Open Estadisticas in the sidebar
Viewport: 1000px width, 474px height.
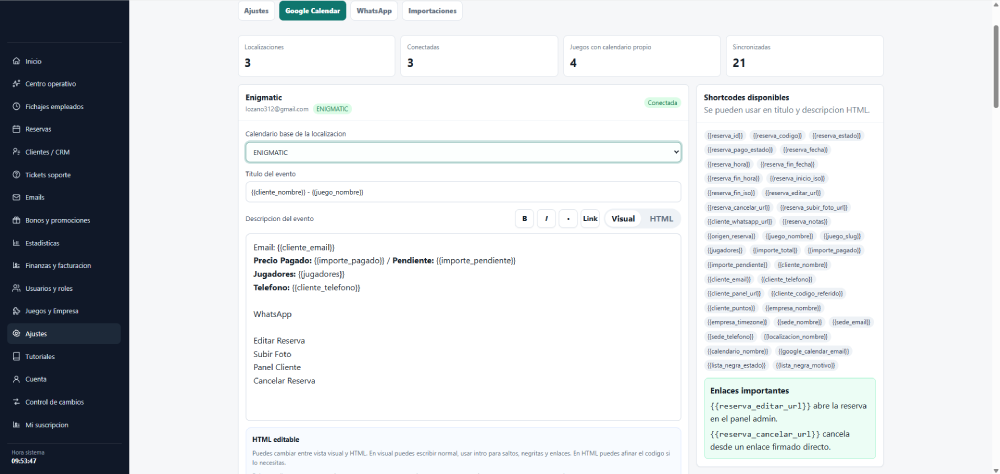click(x=64, y=243)
